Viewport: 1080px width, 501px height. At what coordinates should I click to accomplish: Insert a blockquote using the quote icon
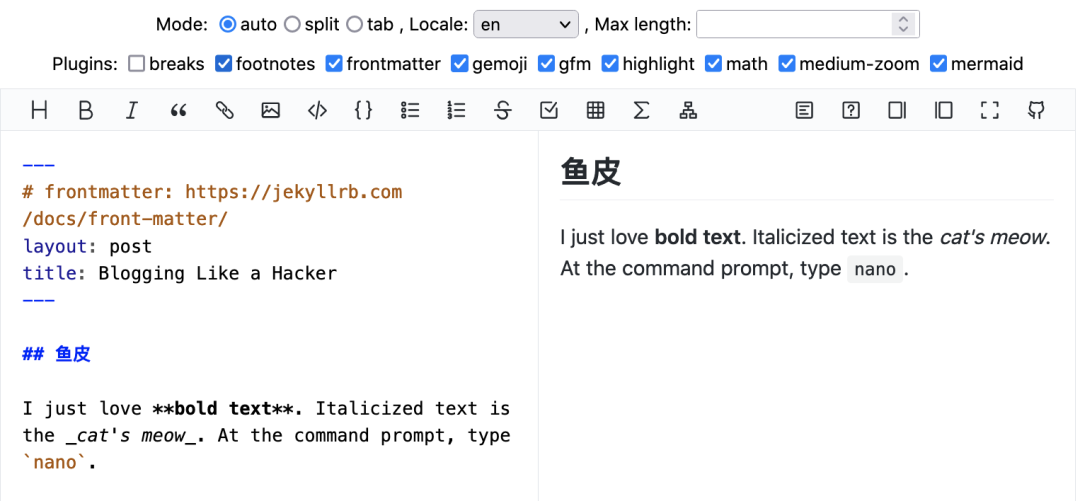178,111
